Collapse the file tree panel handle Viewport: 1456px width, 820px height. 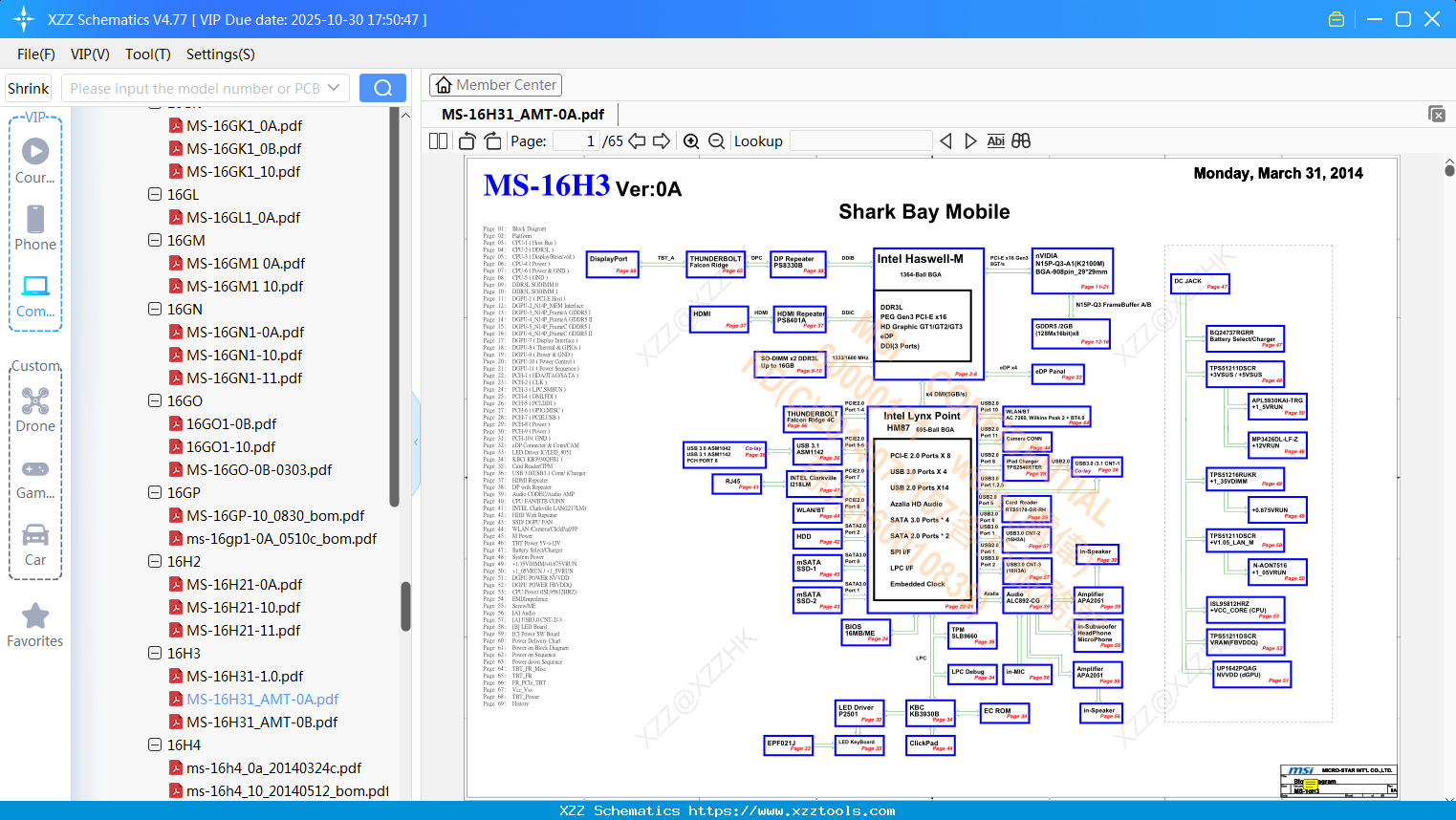(x=416, y=442)
